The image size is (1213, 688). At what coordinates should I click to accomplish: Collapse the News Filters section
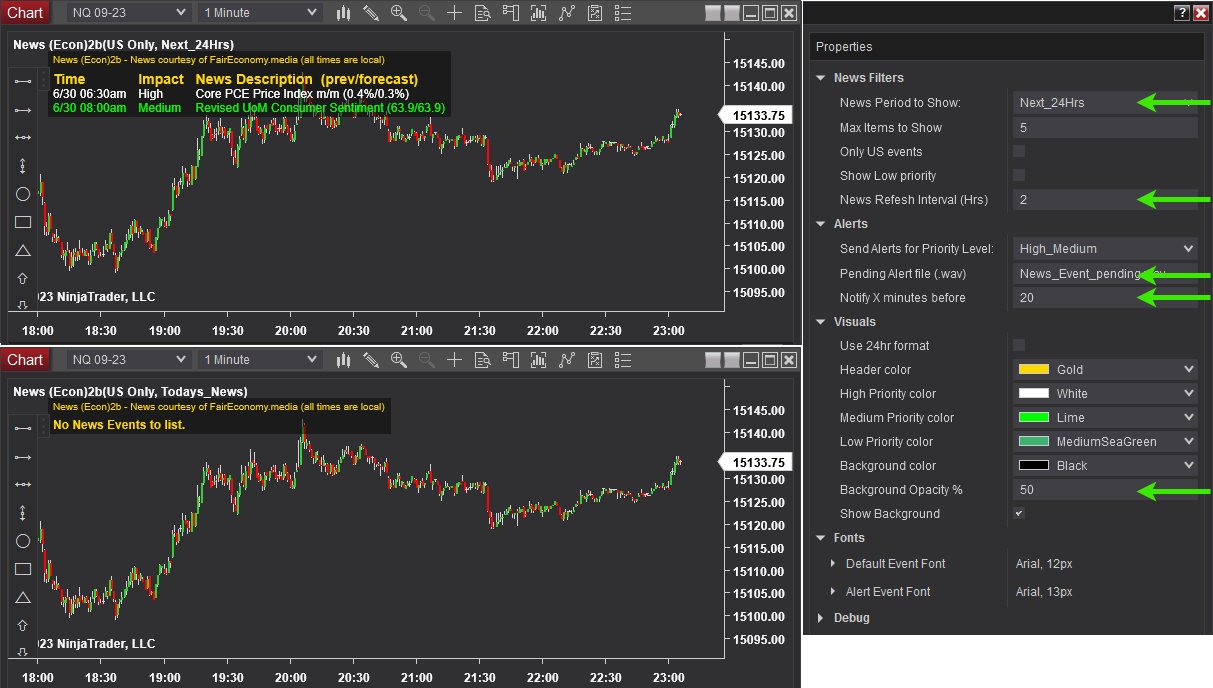click(x=822, y=78)
